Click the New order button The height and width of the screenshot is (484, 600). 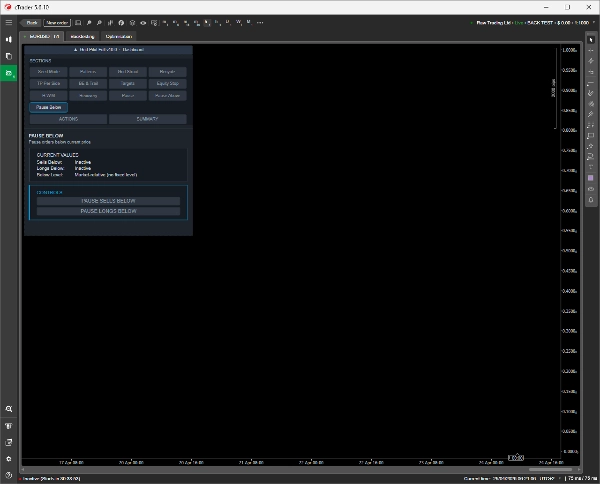point(57,21)
